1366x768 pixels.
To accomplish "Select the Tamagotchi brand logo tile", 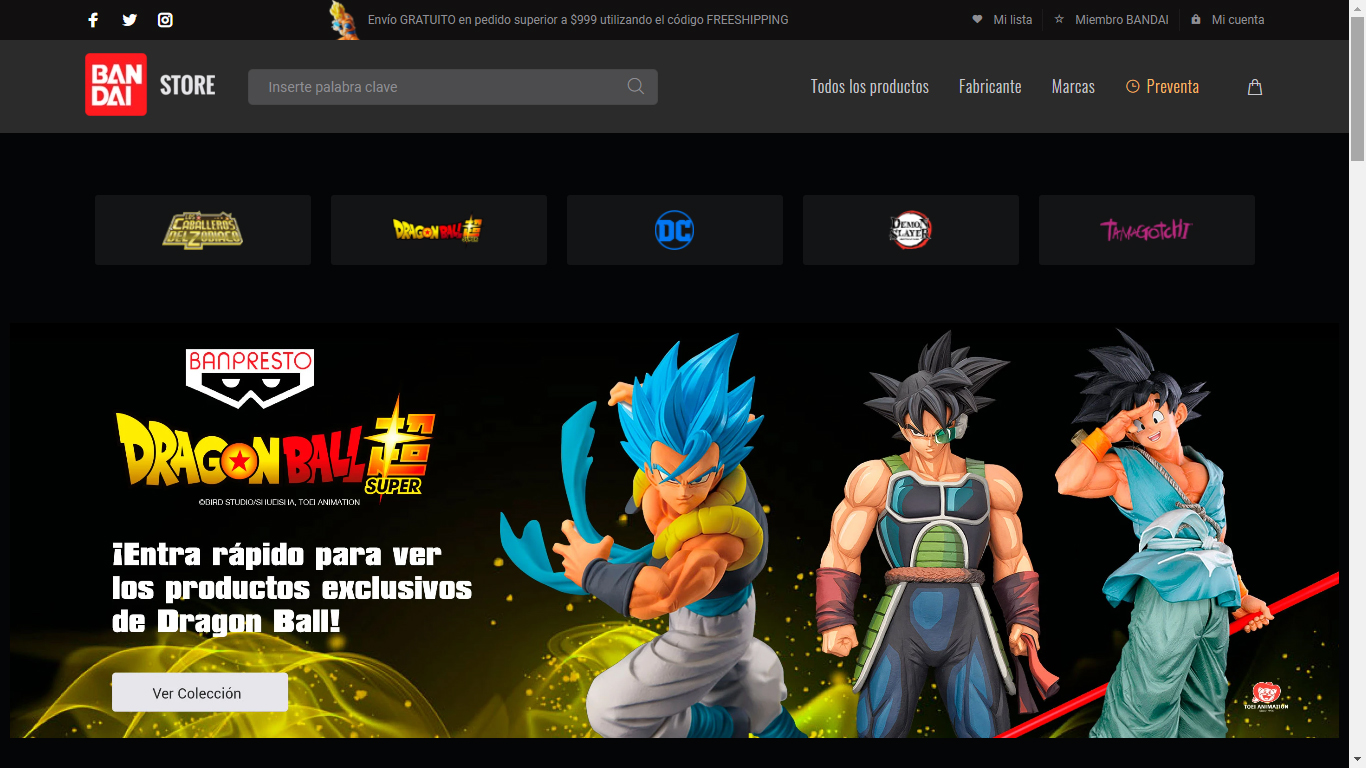I will point(1146,230).
